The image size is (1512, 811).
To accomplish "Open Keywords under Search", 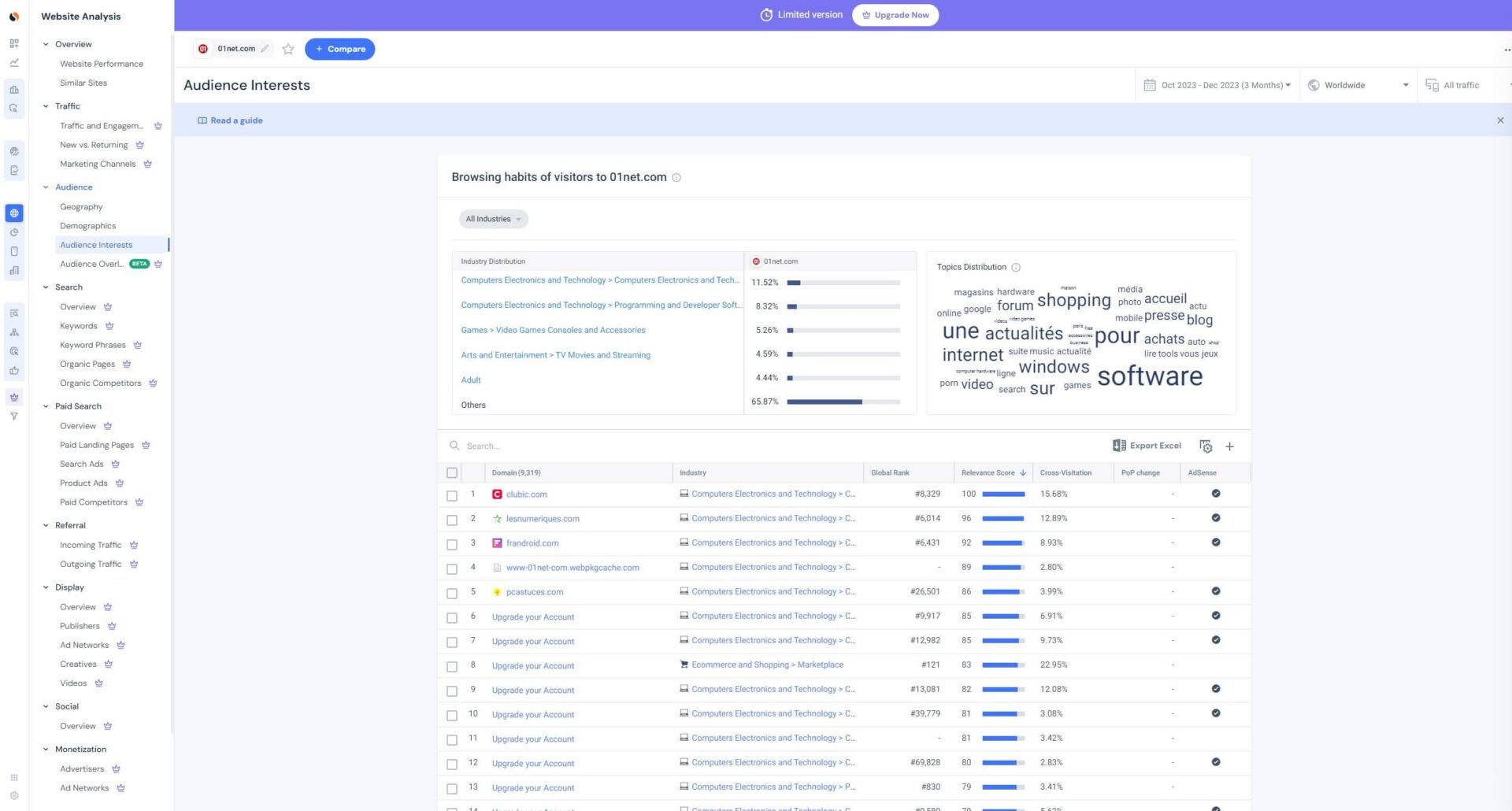I will coord(79,326).
